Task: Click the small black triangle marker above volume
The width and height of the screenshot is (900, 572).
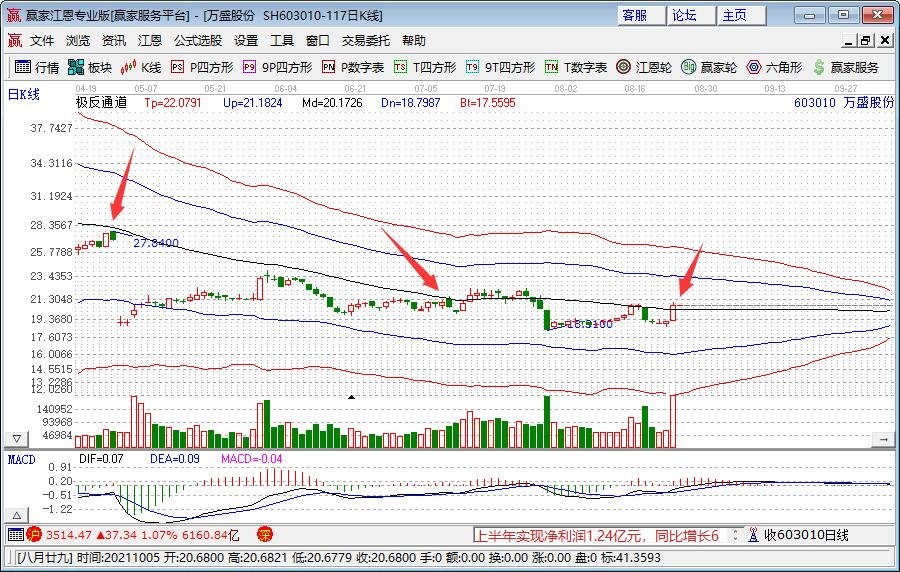Action: tap(351, 396)
